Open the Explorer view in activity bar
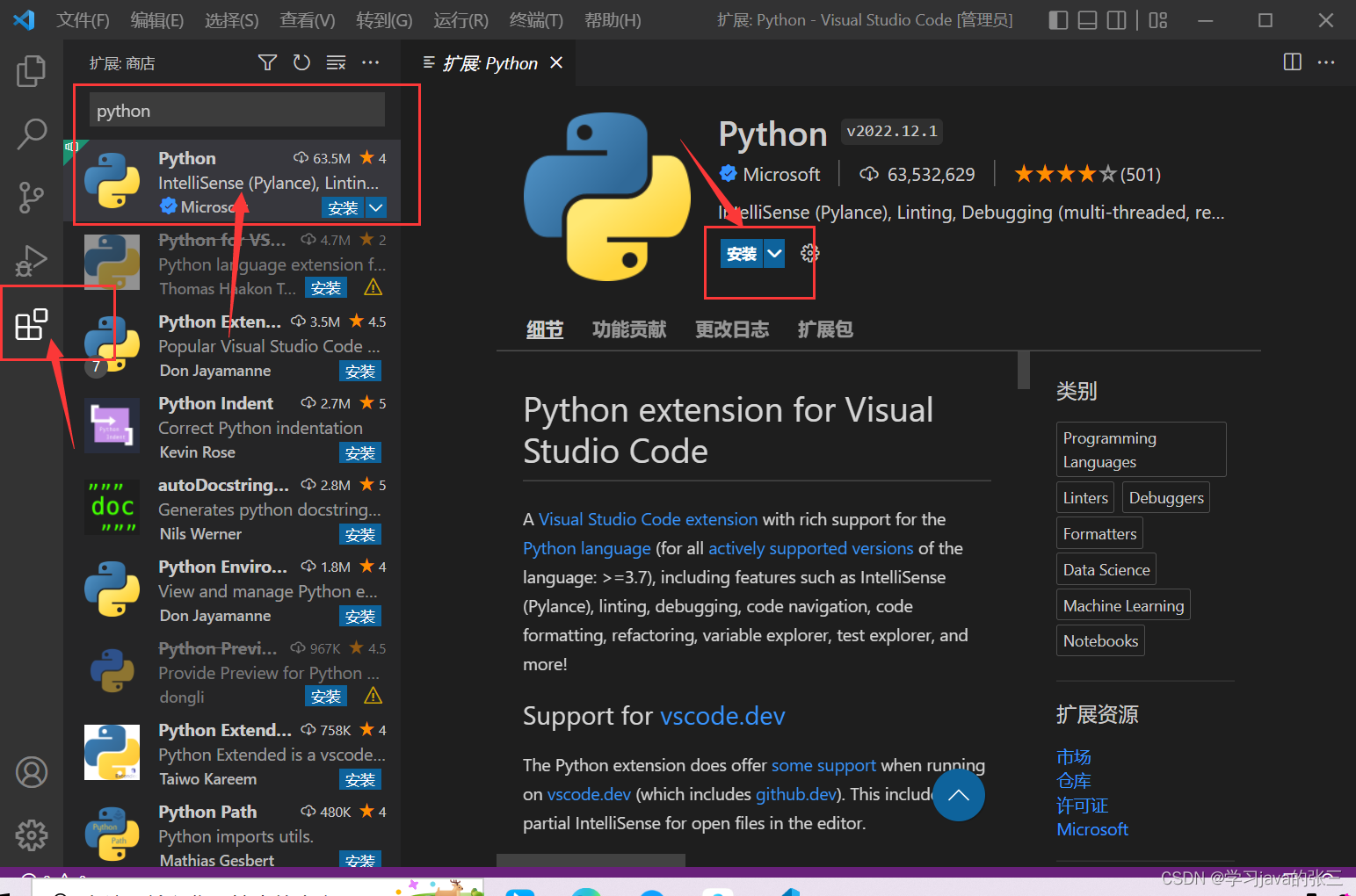Viewport: 1356px width, 896px height. [x=32, y=71]
